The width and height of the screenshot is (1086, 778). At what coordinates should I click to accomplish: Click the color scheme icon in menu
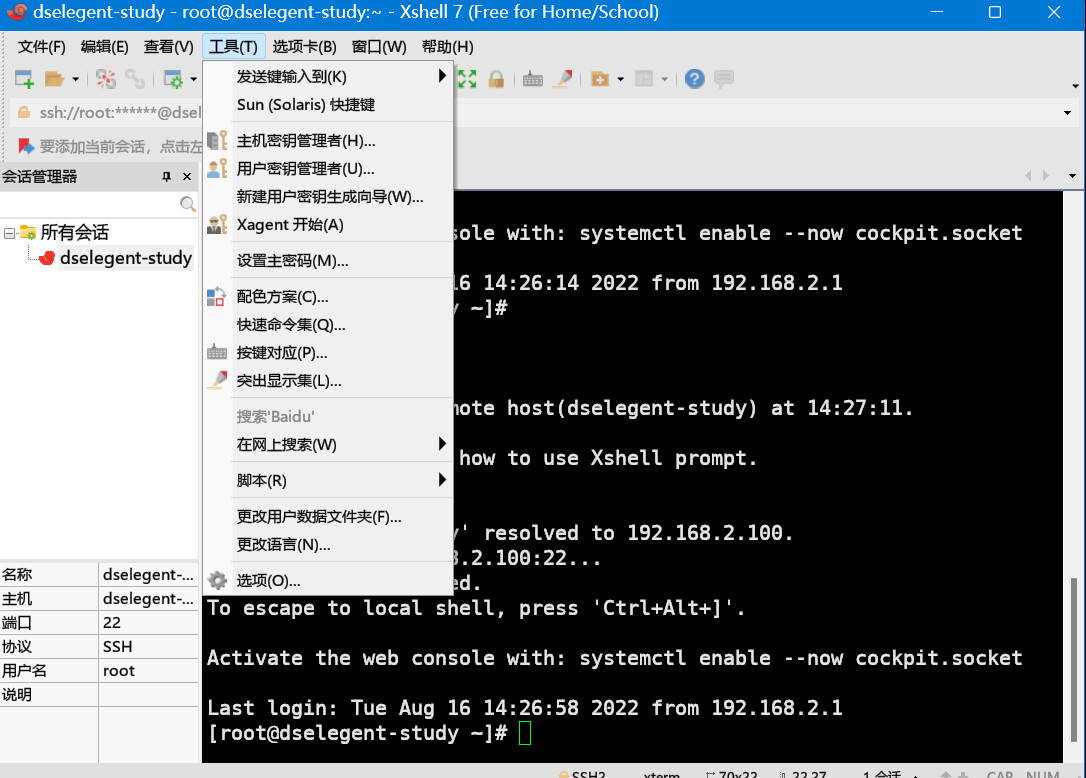(217, 297)
